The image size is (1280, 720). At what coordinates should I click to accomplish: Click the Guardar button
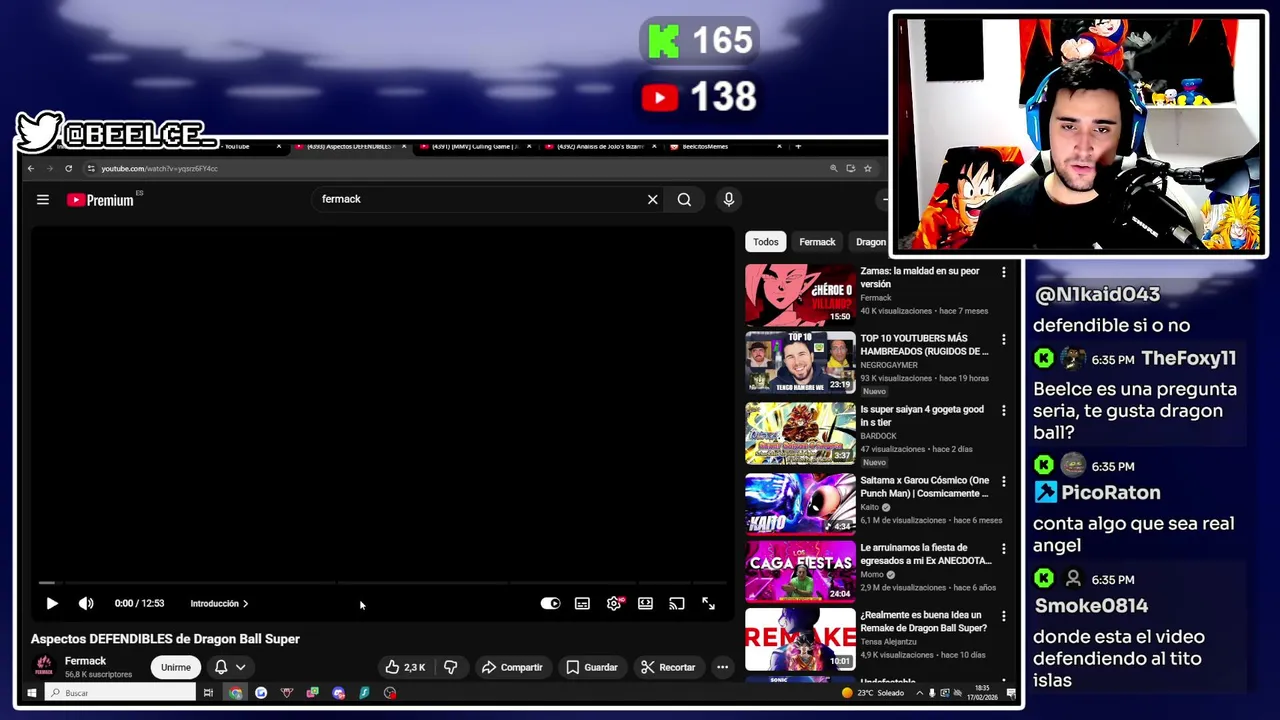click(x=592, y=667)
